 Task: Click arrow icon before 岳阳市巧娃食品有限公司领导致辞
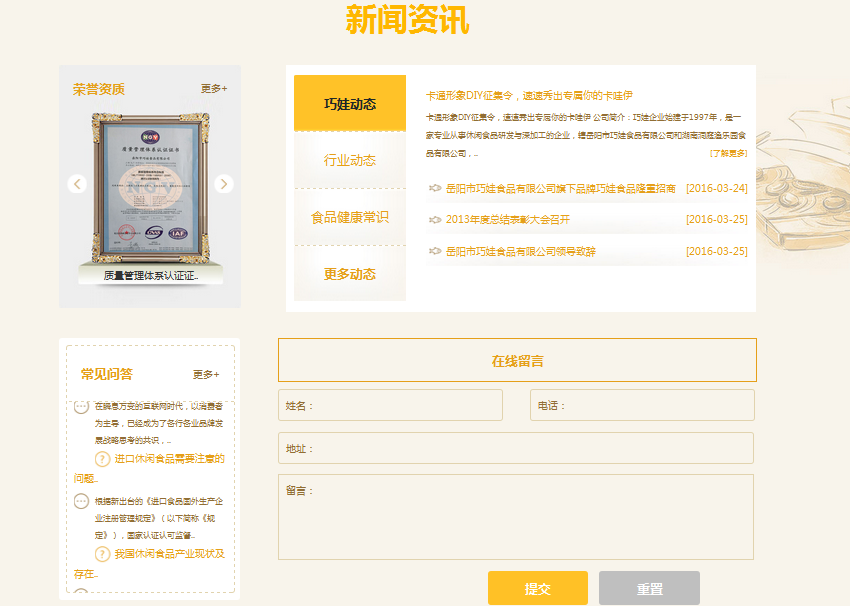coord(435,252)
